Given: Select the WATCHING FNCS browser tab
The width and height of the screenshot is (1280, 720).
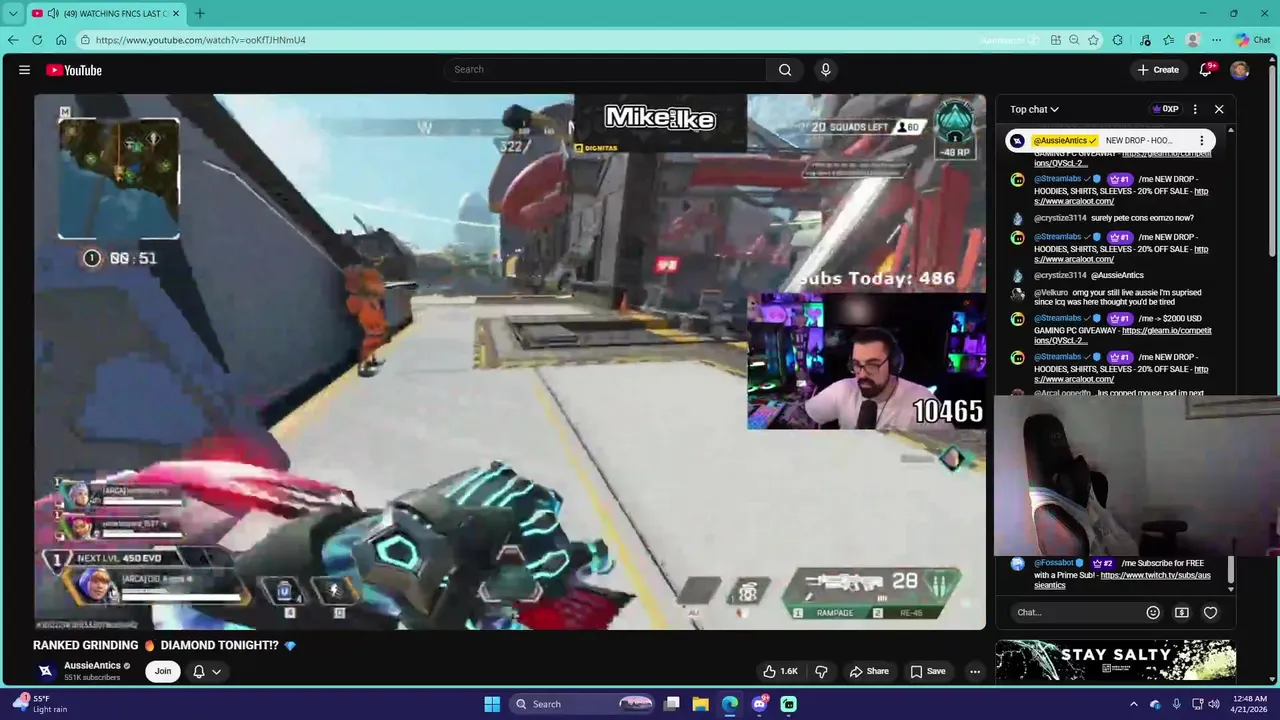Looking at the screenshot, I should (x=105, y=13).
